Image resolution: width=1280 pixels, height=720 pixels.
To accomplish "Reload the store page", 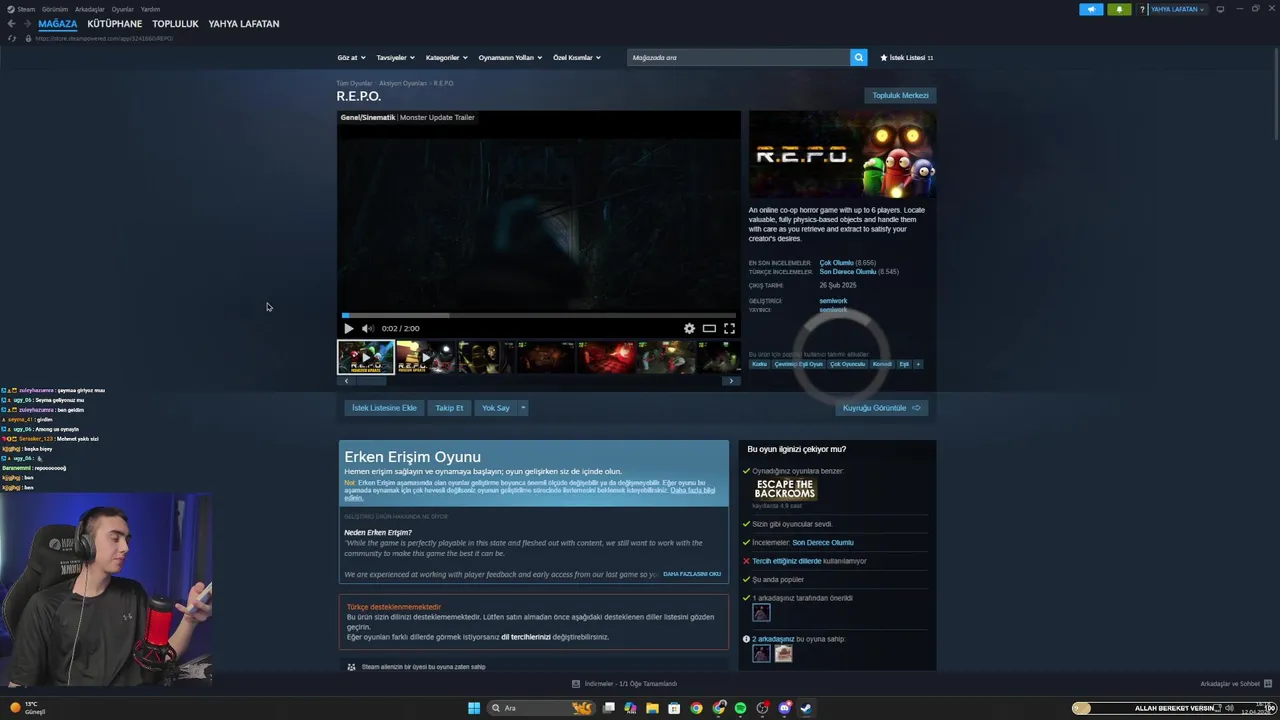I will pyautogui.click(x=12, y=38).
